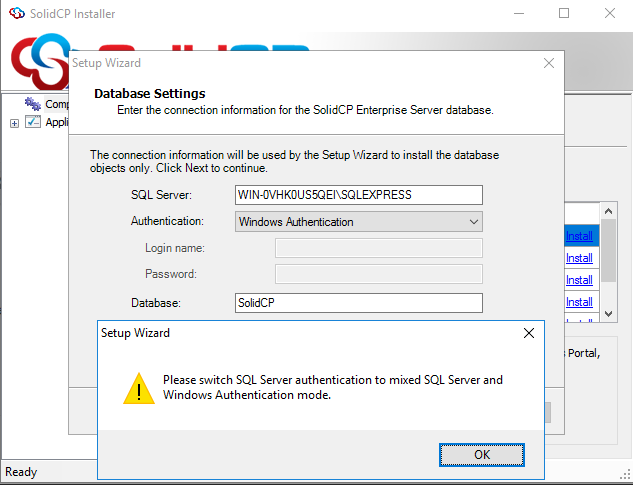Click the SolidCP Installer title bar icon
The height and width of the screenshot is (485, 633).
click(x=17, y=13)
